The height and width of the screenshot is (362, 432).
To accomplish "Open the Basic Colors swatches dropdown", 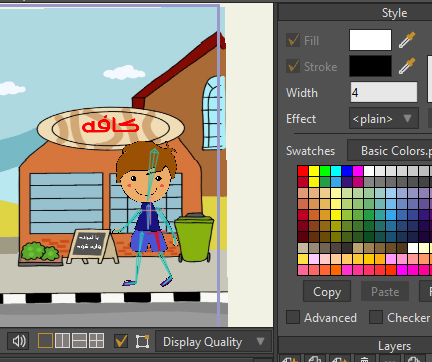I will tap(390, 150).
